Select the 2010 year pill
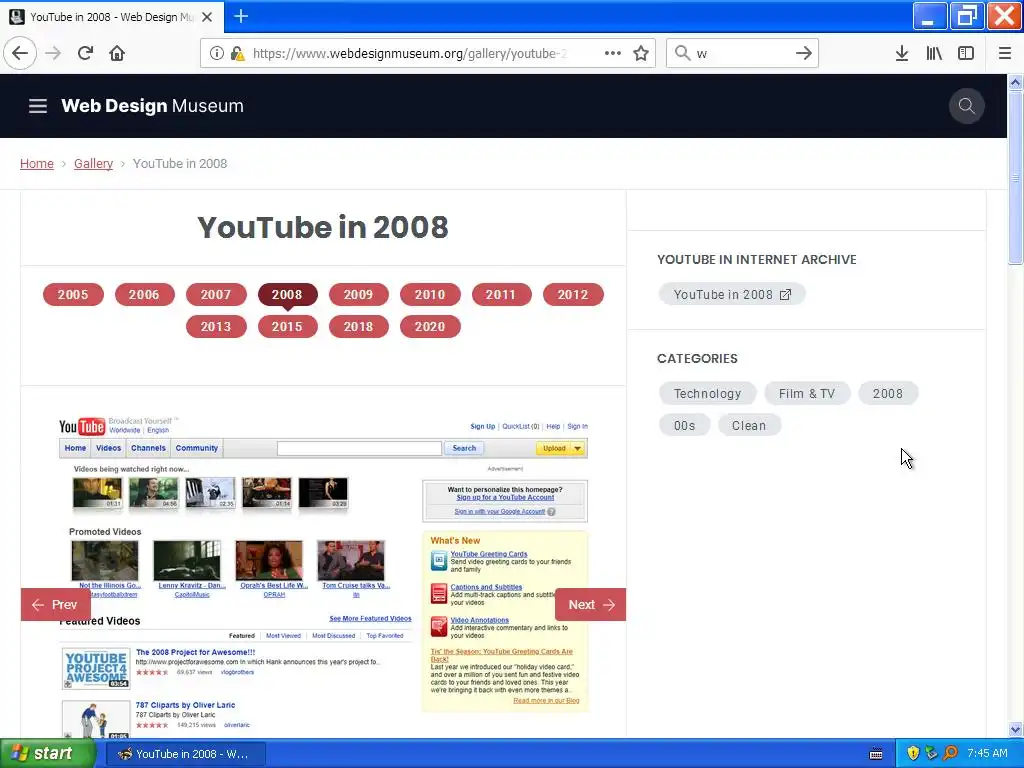 click(430, 295)
